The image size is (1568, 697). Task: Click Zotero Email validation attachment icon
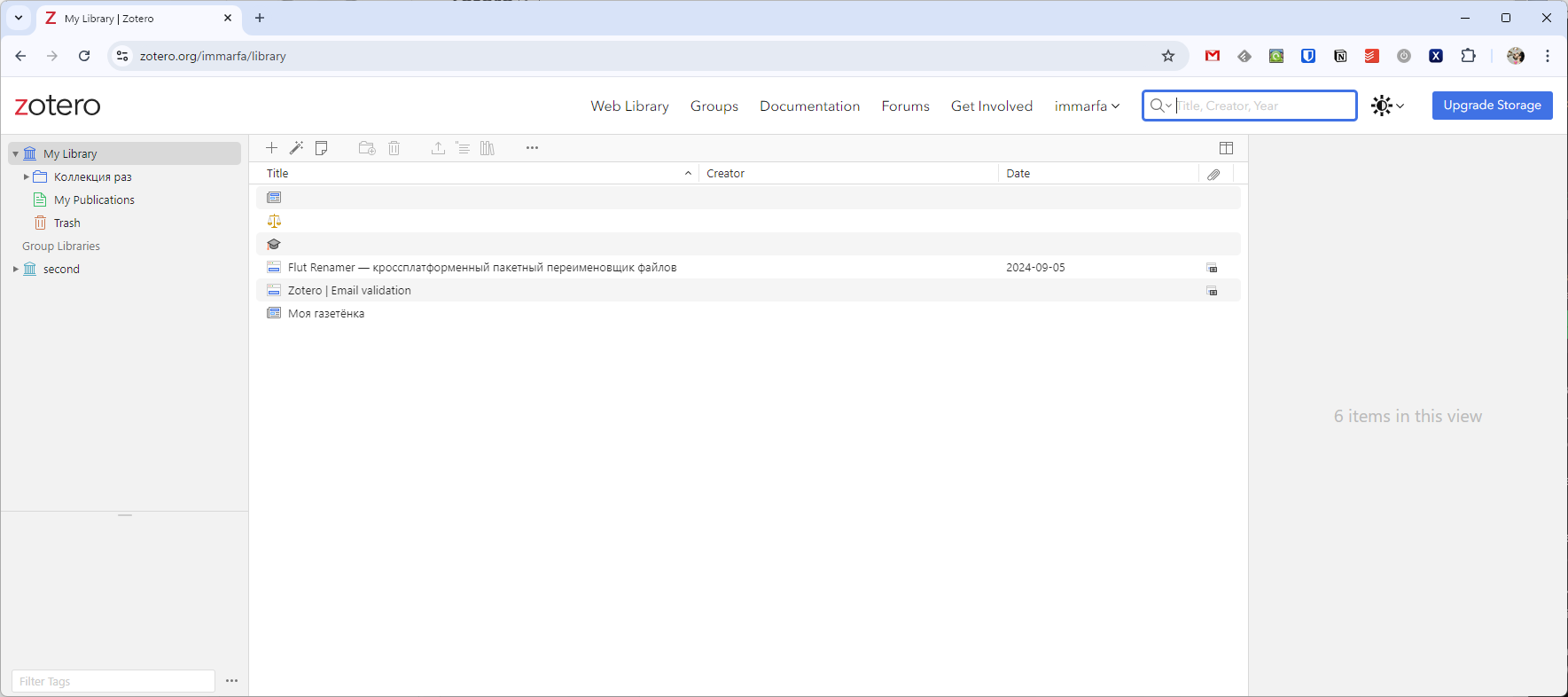coord(1212,291)
